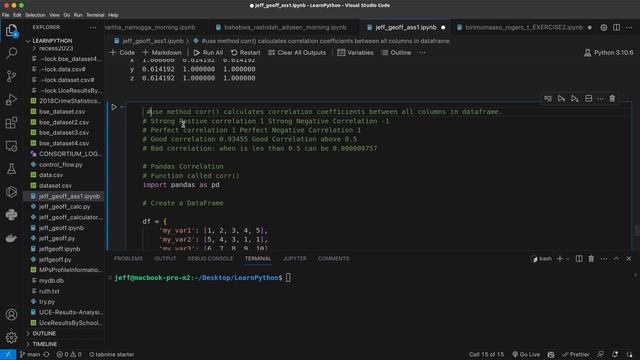640x360 pixels.
Task: Maximize the panel size chevron
Action: click(x=616, y=259)
